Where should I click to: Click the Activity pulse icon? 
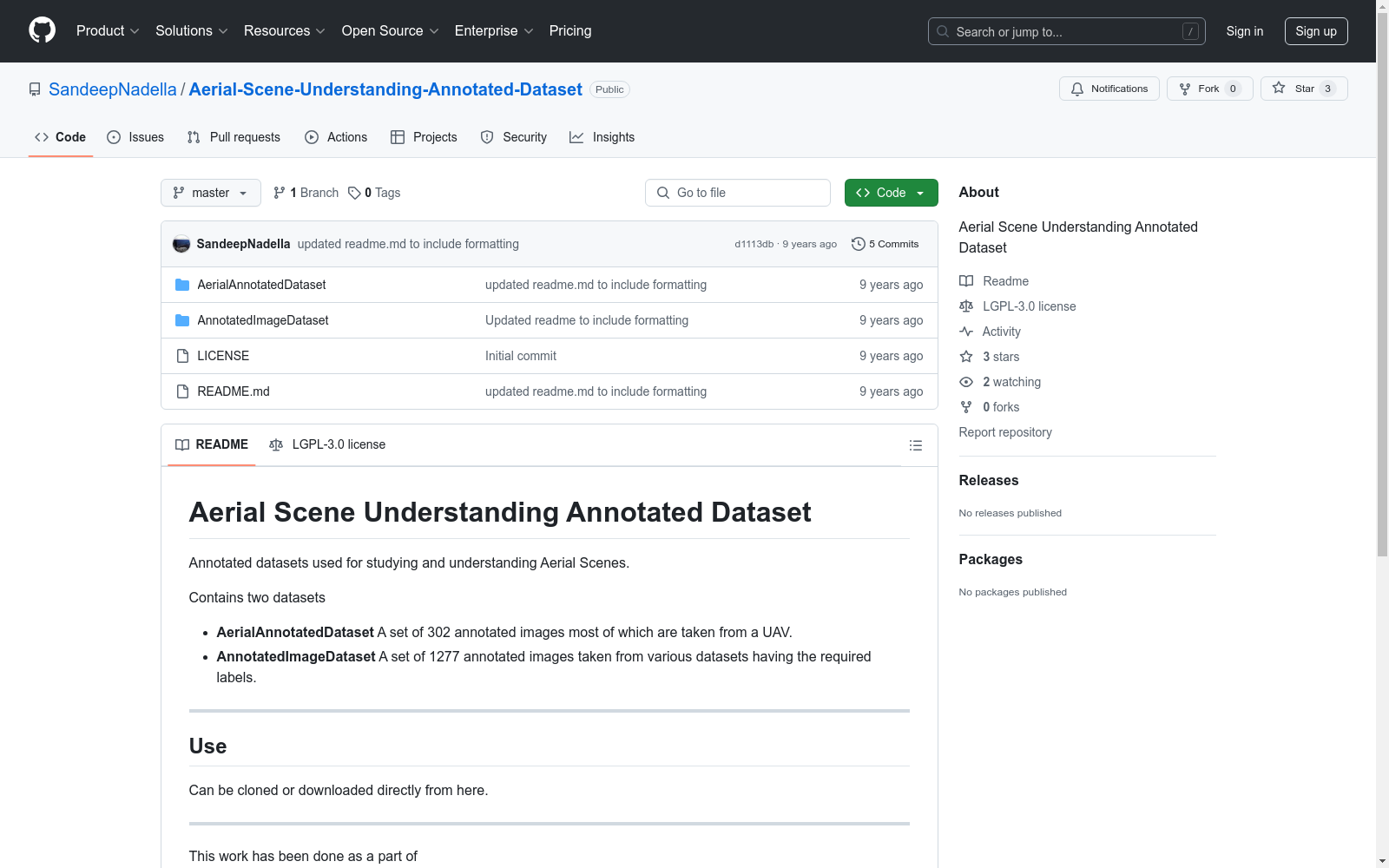click(x=966, y=332)
